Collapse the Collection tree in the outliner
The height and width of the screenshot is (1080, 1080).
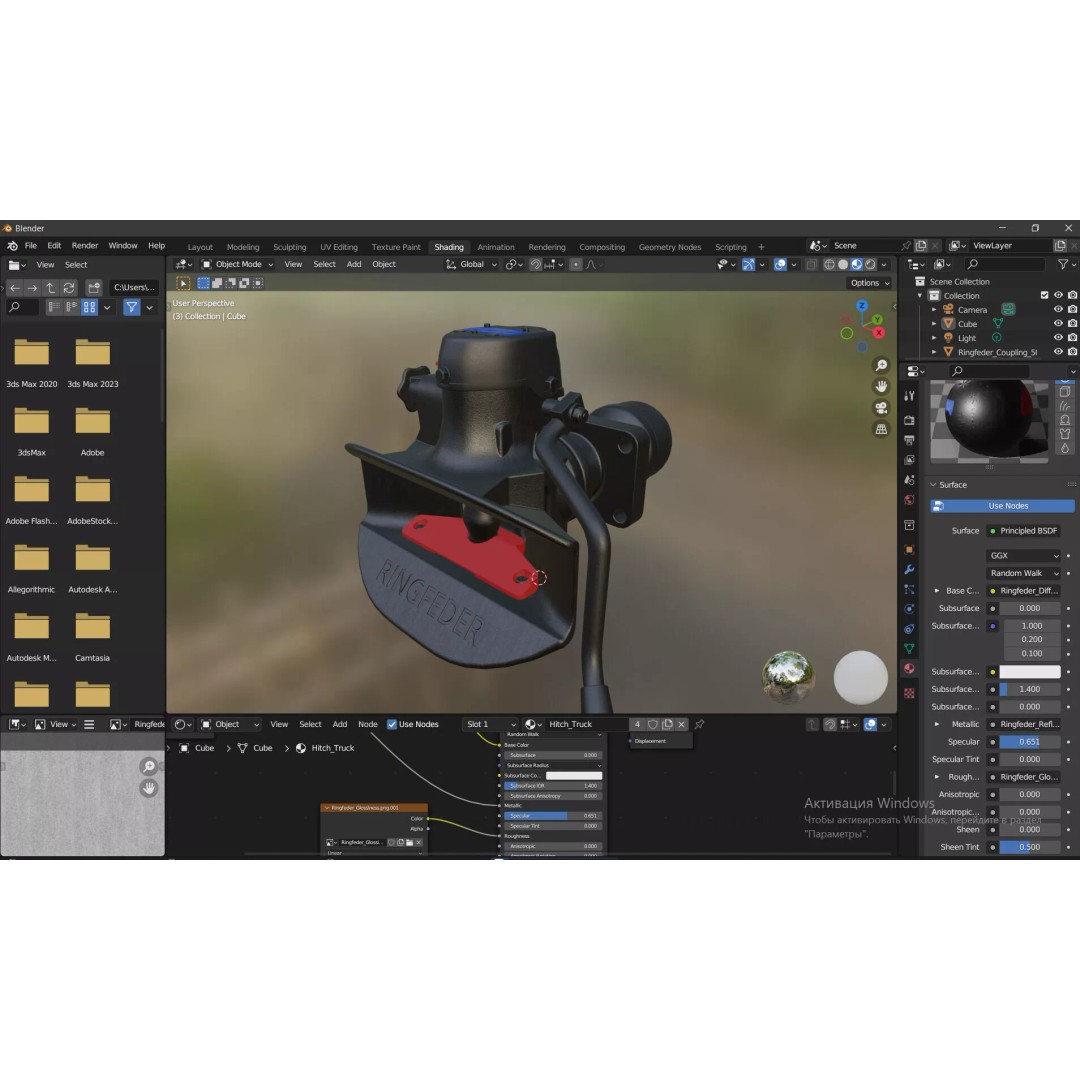920,295
